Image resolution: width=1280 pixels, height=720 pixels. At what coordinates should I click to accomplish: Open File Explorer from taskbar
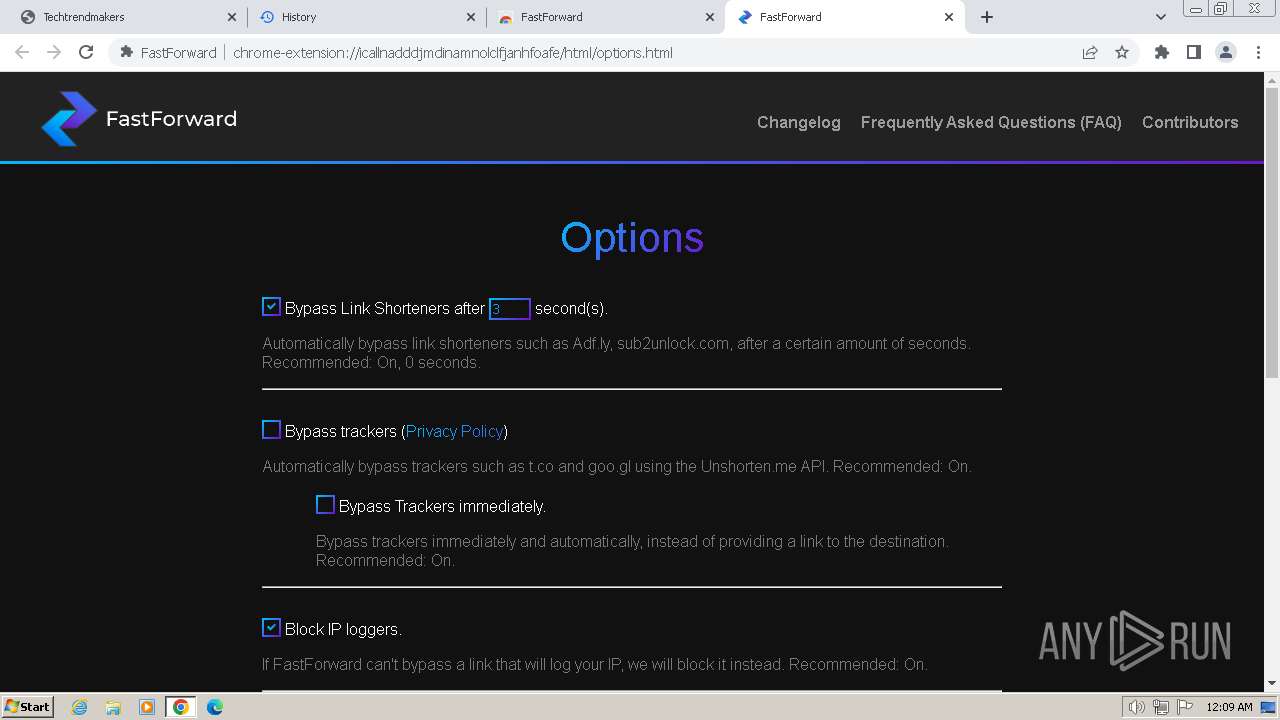(x=113, y=707)
